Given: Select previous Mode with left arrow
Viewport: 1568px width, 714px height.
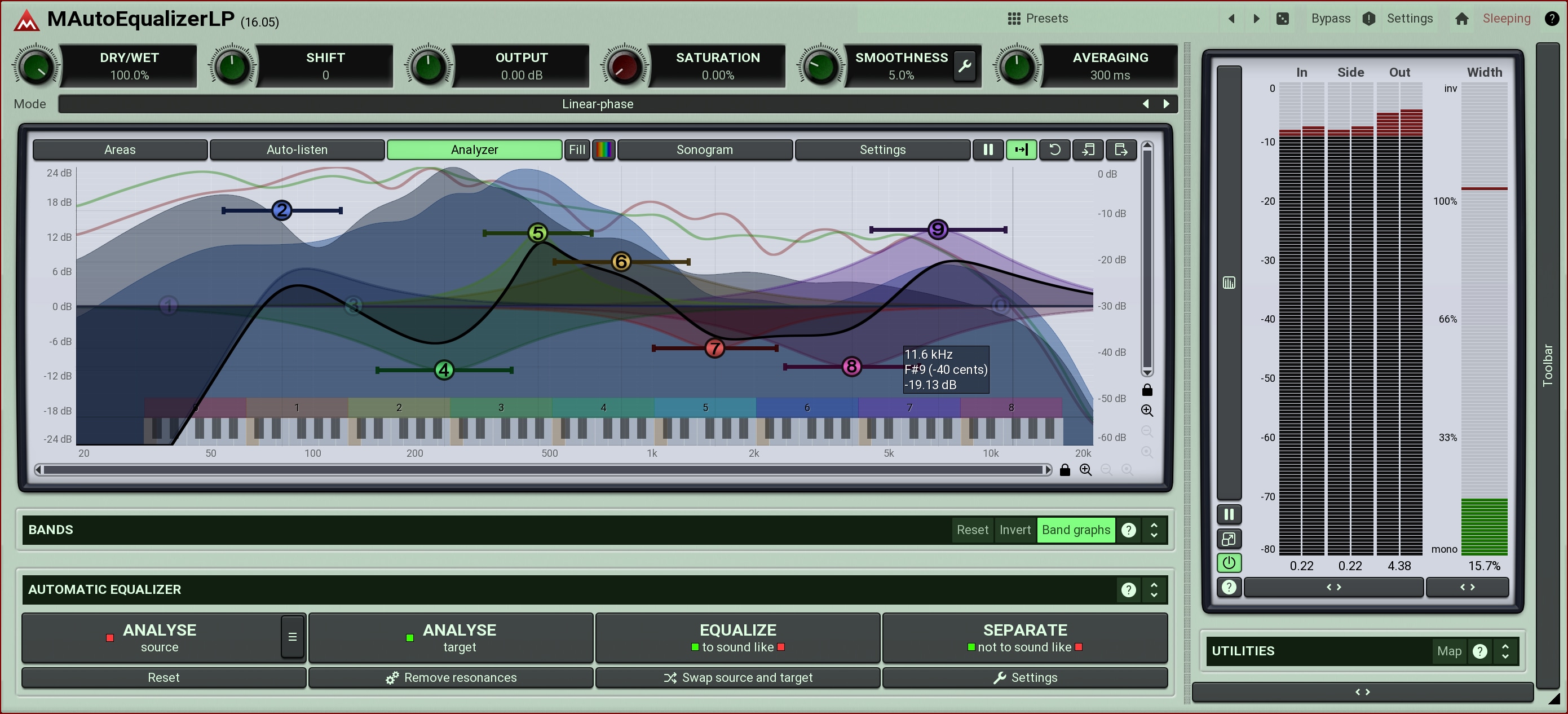Looking at the screenshot, I should click(x=1146, y=104).
